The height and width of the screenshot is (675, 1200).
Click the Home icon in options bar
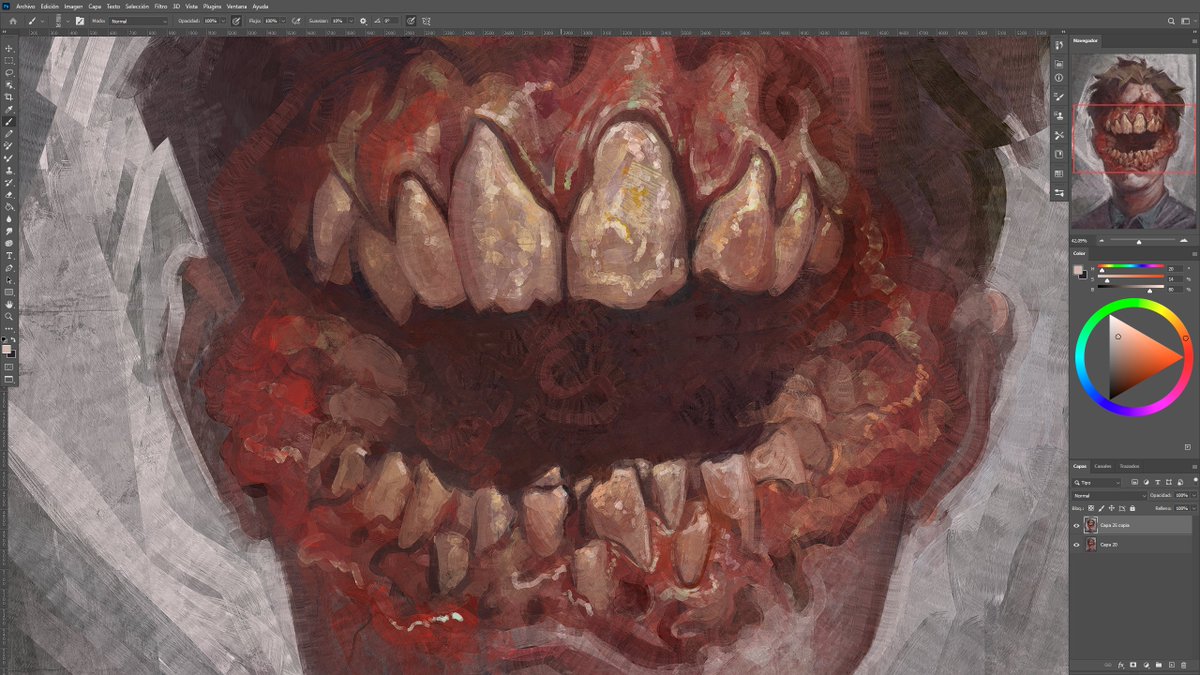[x=13, y=21]
